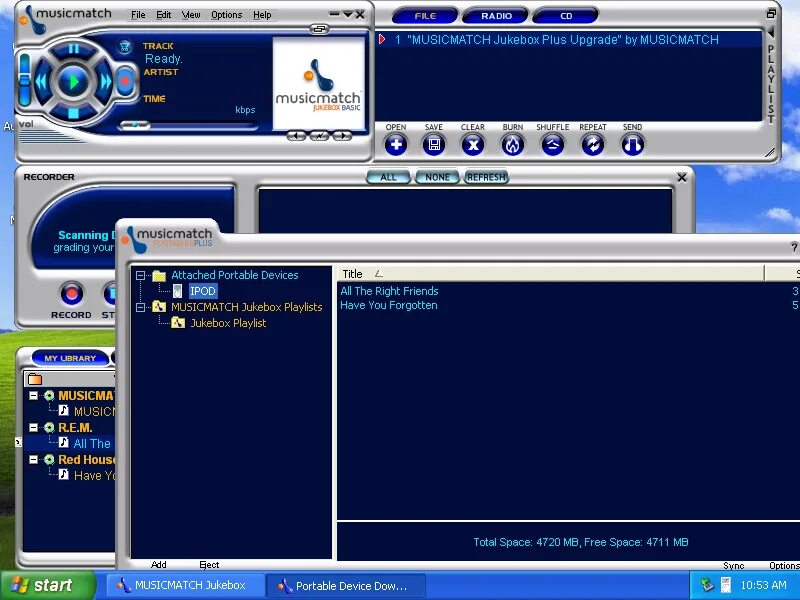Switch to the CD source tab
Viewport: 800px width, 600px height.
coord(566,16)
